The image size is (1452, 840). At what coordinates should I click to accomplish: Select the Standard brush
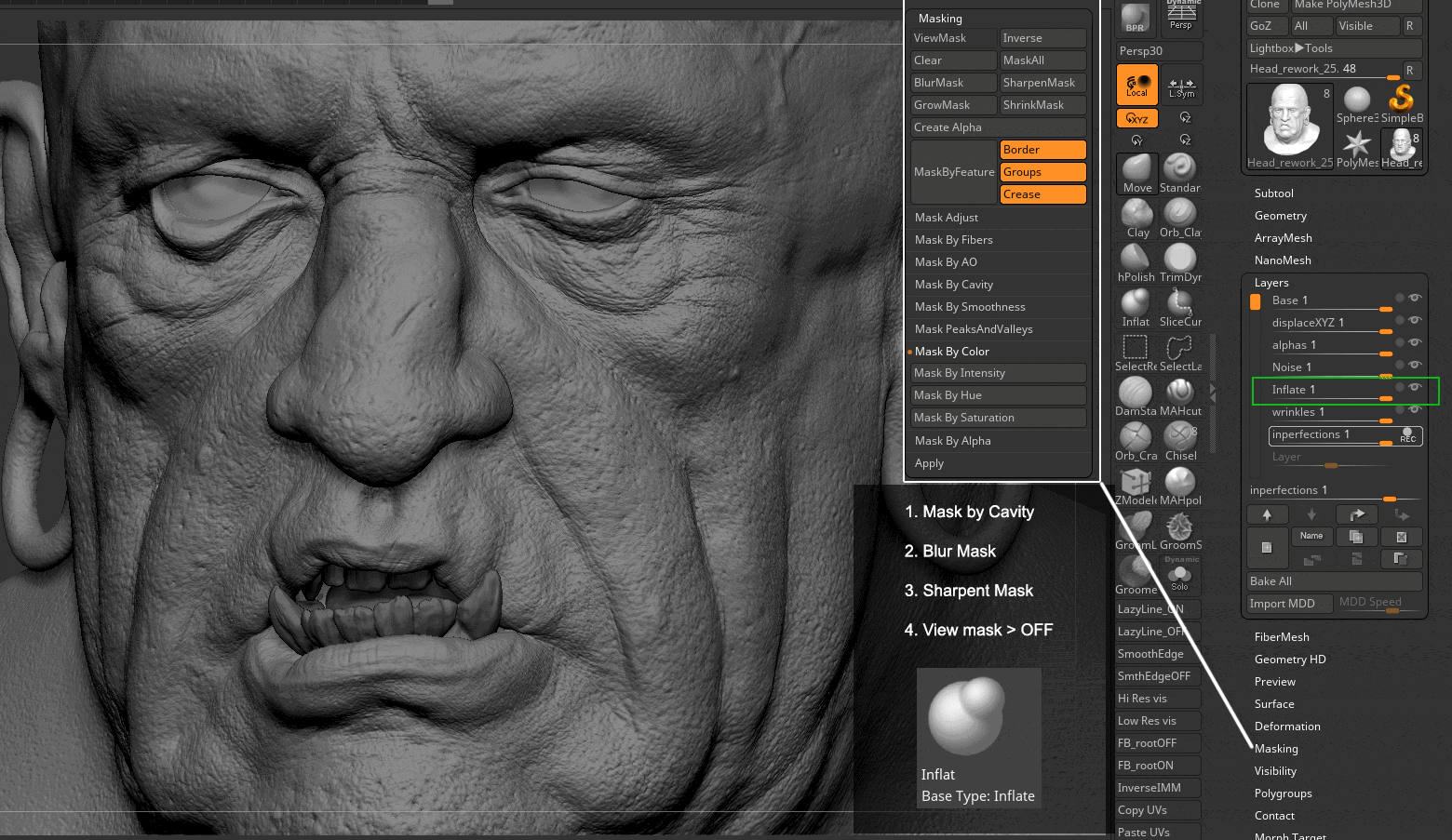pos(1180,174)
